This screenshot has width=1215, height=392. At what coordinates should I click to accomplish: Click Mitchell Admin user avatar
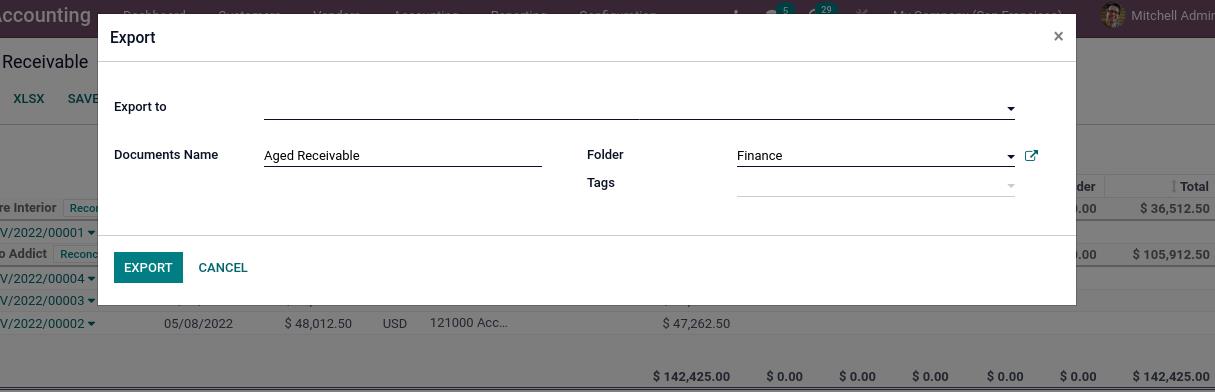1112,14
